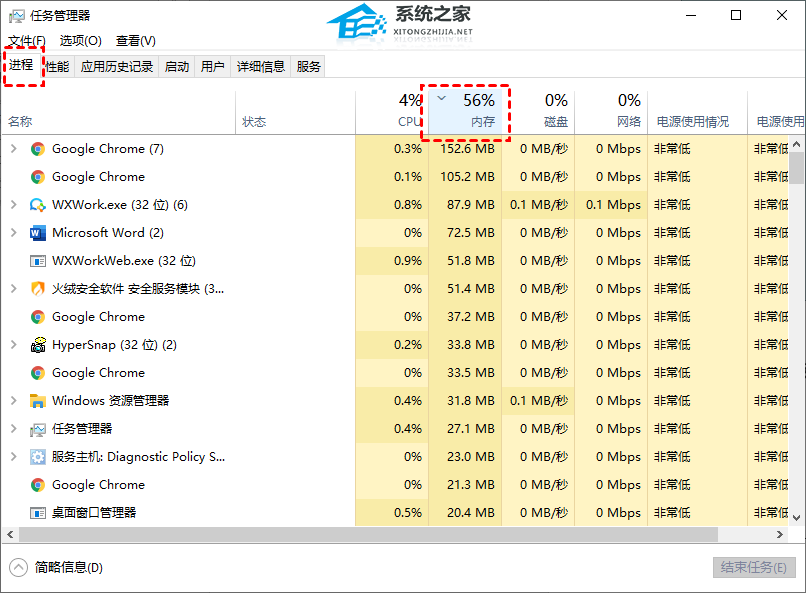Viewport: 806px width, 593px height.
Task: Open the 选项(O) menu
Action: pos(81,41)
